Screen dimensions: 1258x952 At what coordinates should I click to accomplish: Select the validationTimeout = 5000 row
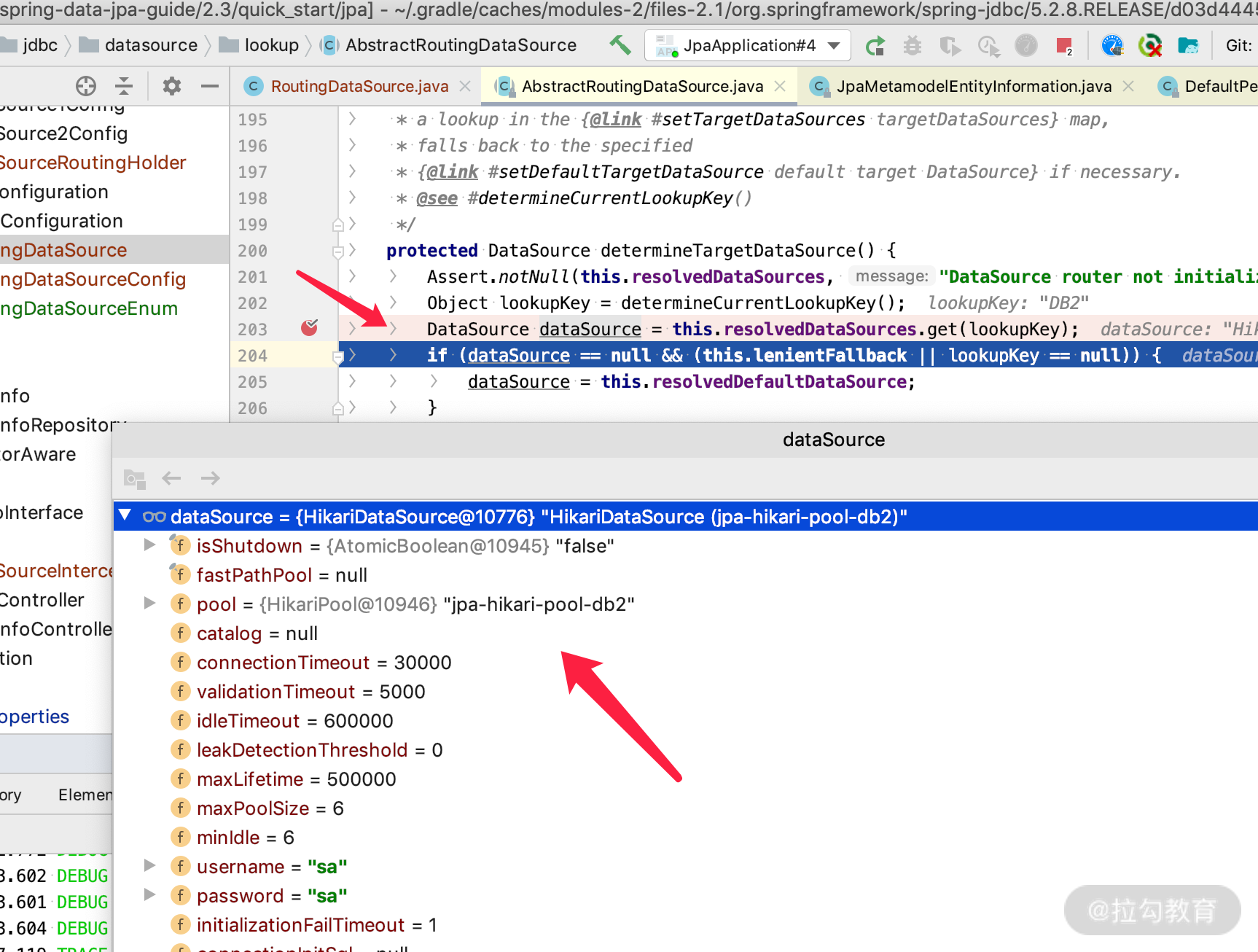click(x=685, y=692)
